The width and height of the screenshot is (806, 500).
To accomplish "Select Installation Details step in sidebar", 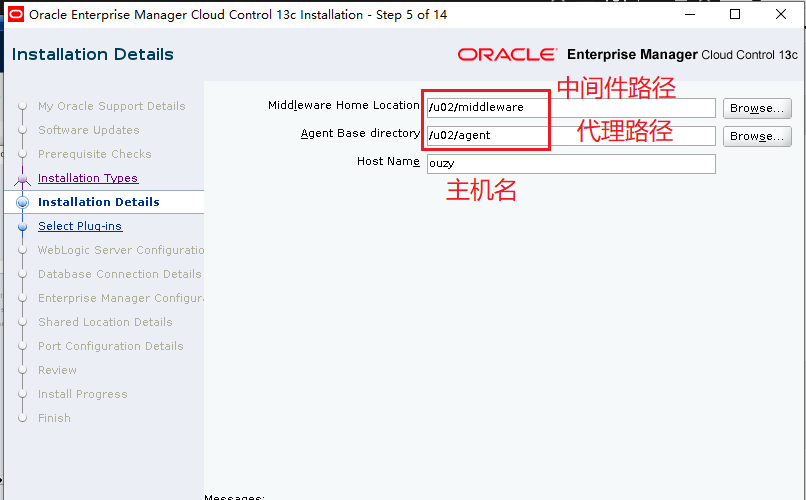I will [x=99, y=202].
